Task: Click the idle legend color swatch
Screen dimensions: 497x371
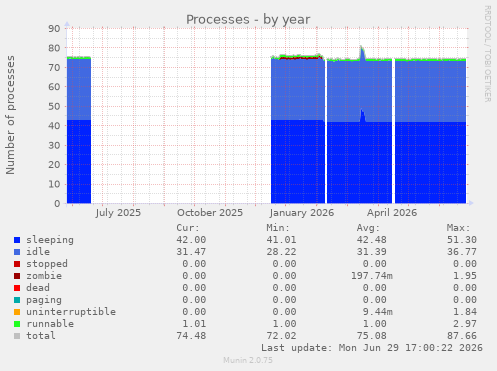Action: click(x=17, y=252)
